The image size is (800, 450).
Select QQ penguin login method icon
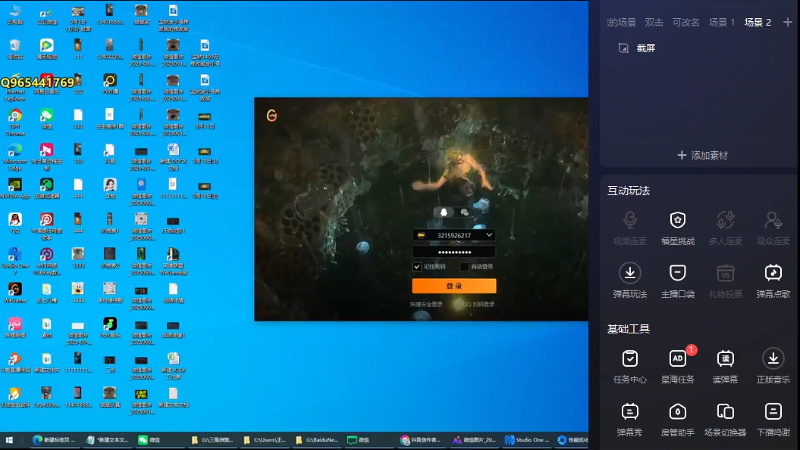tap(444, 212)
